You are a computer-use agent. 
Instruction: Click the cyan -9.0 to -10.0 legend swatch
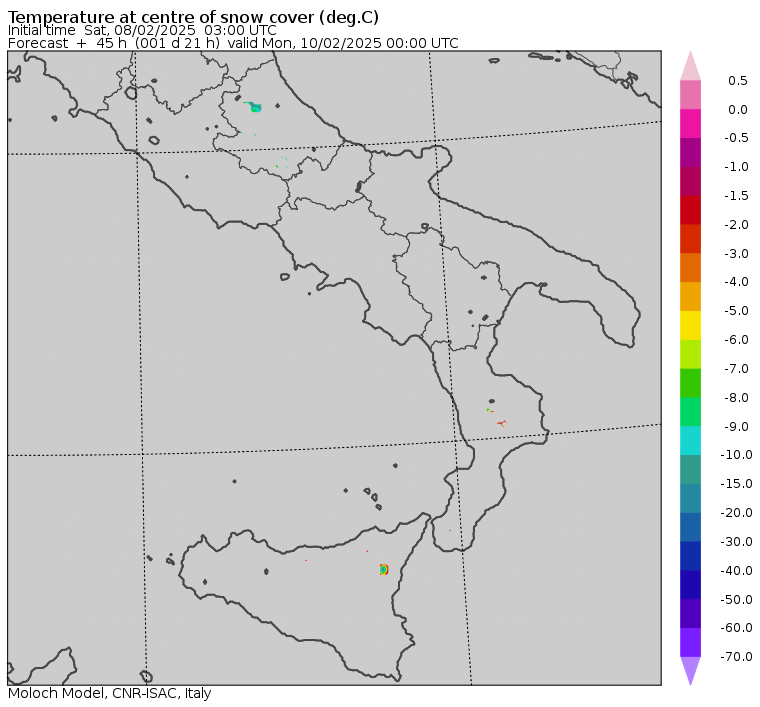(690, 440)
